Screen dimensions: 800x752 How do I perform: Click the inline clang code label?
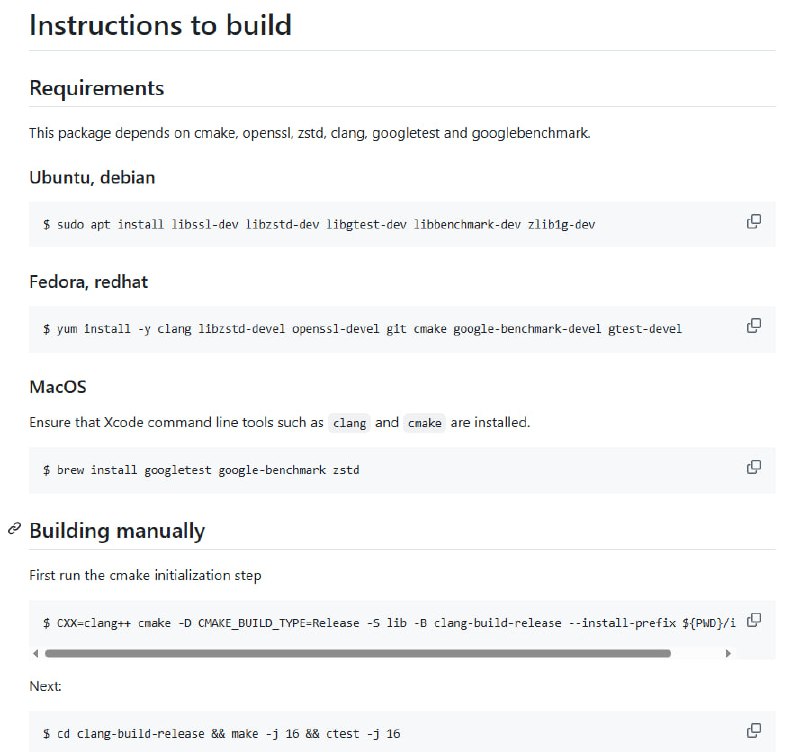(x=349, y=423)
